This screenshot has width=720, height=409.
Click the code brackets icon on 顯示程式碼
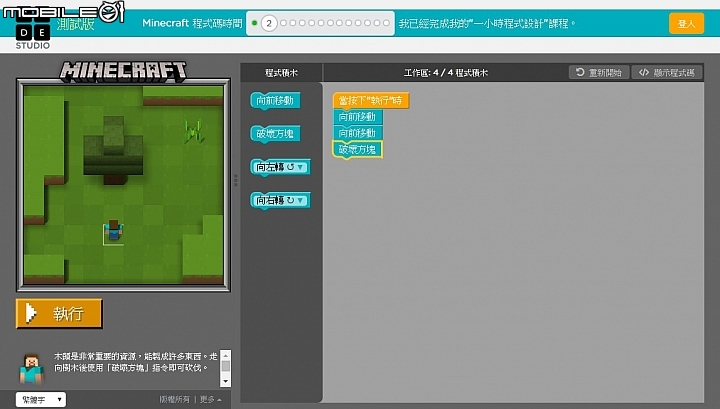tap(644, 72)
